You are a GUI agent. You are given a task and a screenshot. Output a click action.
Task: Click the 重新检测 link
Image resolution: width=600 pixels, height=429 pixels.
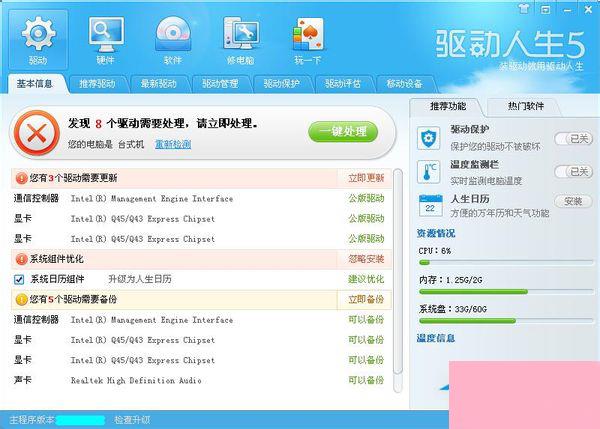coord(173,144)
